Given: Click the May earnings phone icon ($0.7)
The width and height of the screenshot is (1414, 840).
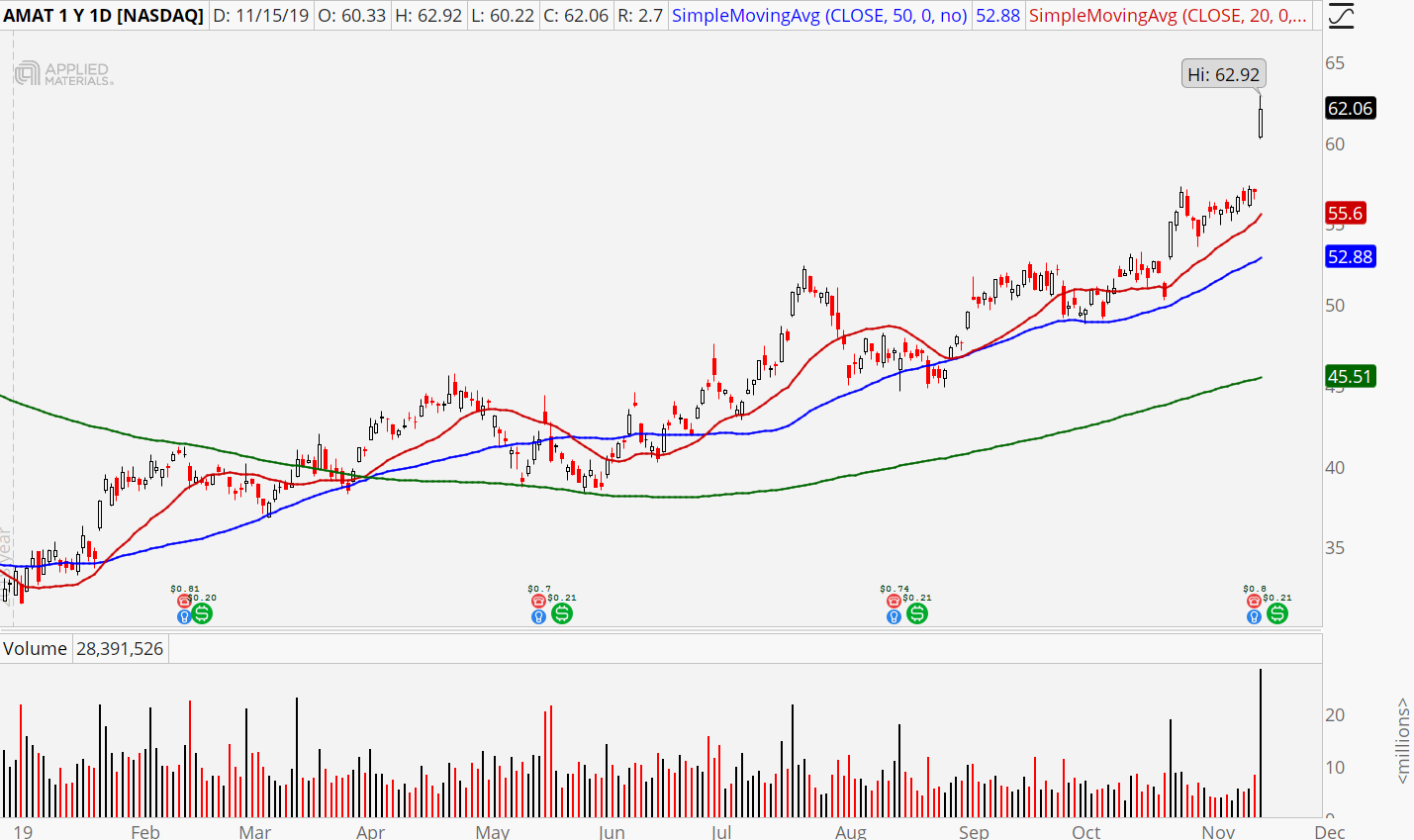Looking at the screenshot, I should [538, 601].
